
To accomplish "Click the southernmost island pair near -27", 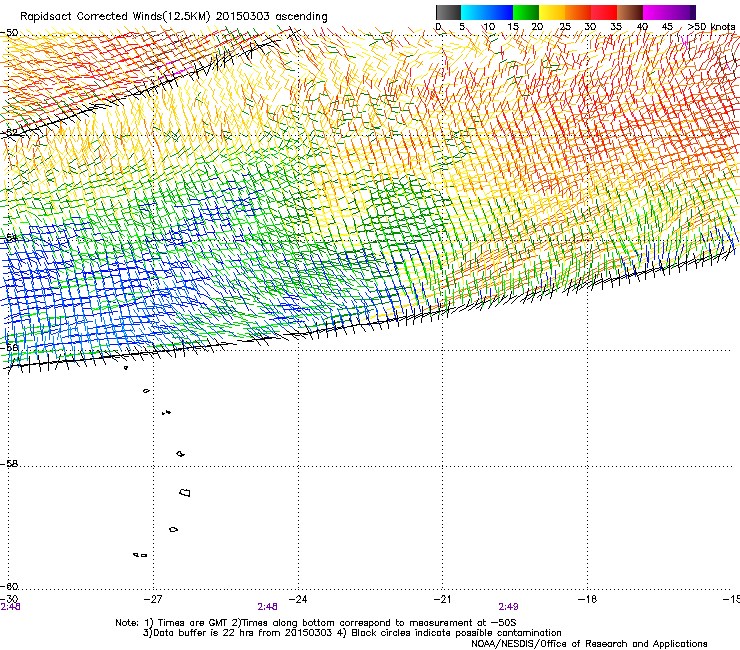I will (x=140, y=555).
